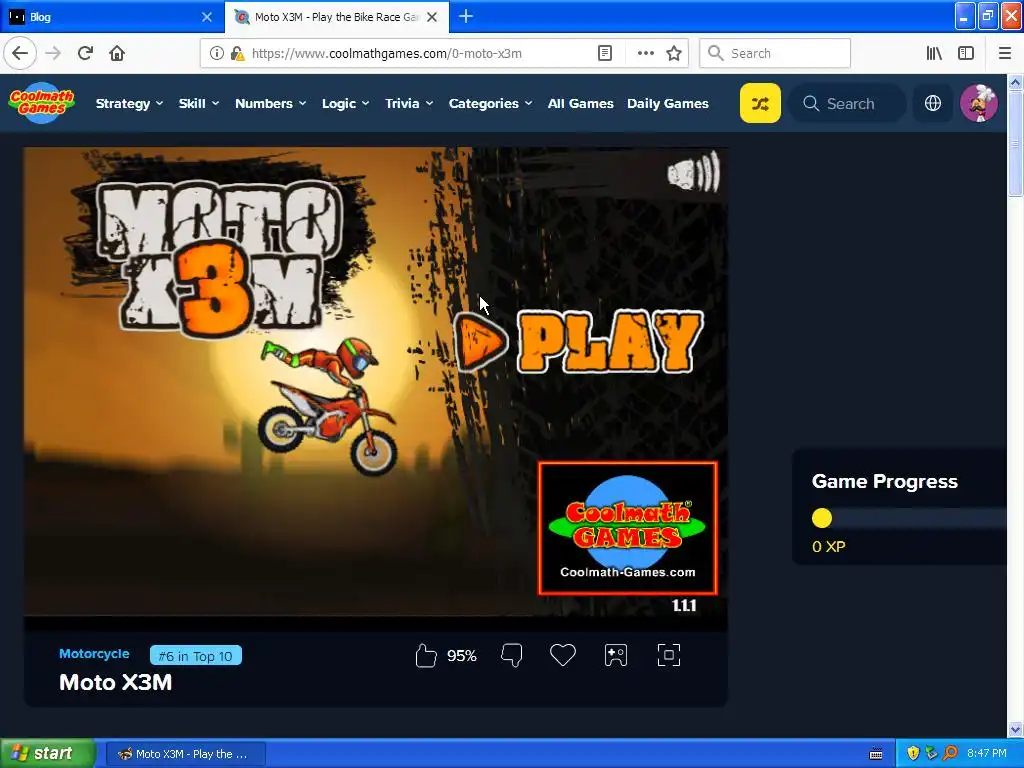
Task: Open the browser home page
Action: point(117,53)
